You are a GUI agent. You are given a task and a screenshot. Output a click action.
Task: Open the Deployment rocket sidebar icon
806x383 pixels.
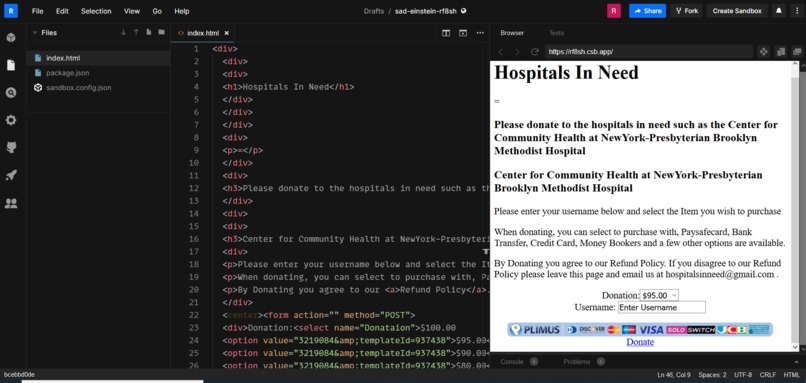click(x=11, y=175)
